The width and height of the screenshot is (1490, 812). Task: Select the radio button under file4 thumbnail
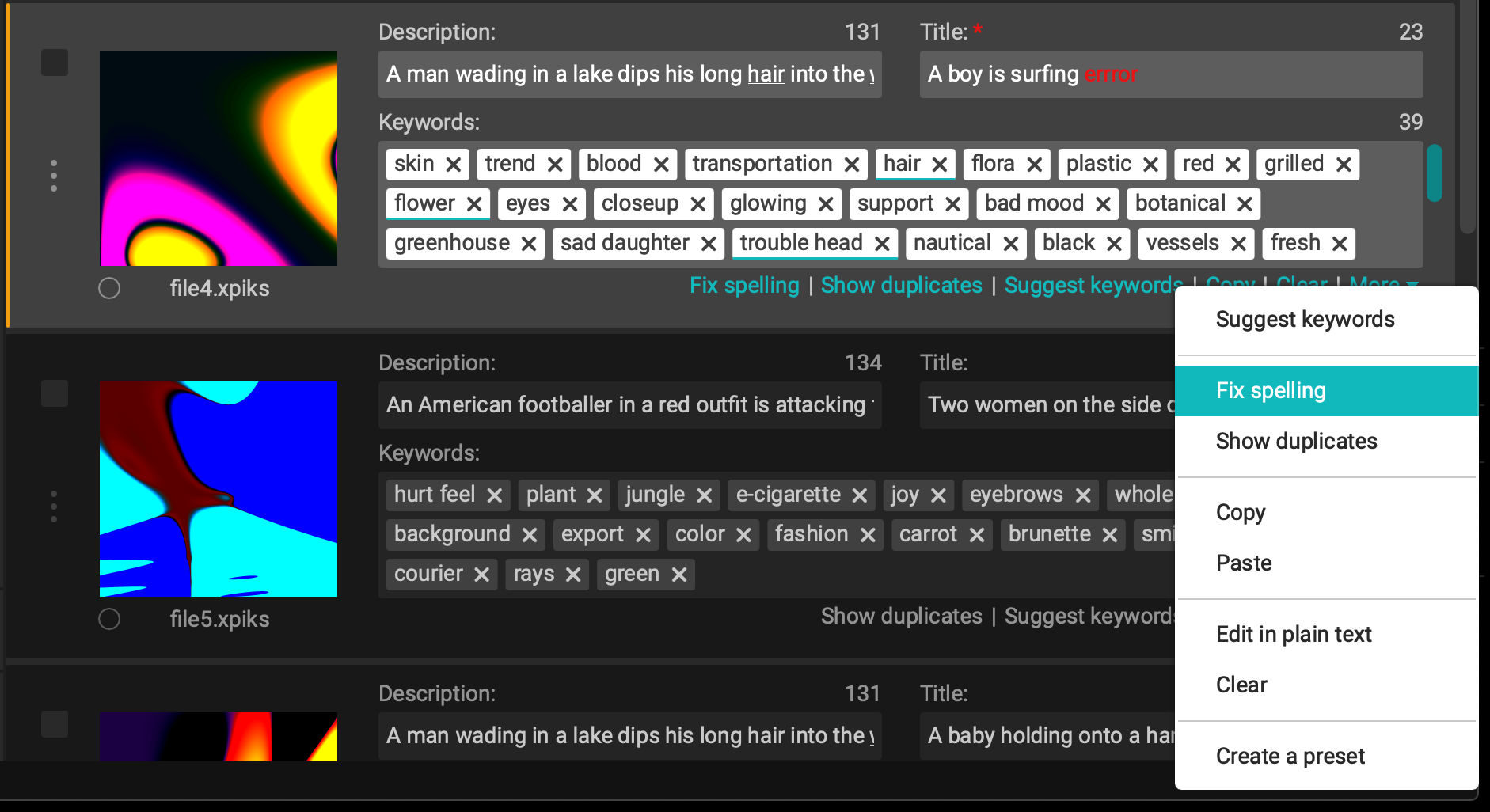[109, 288]
